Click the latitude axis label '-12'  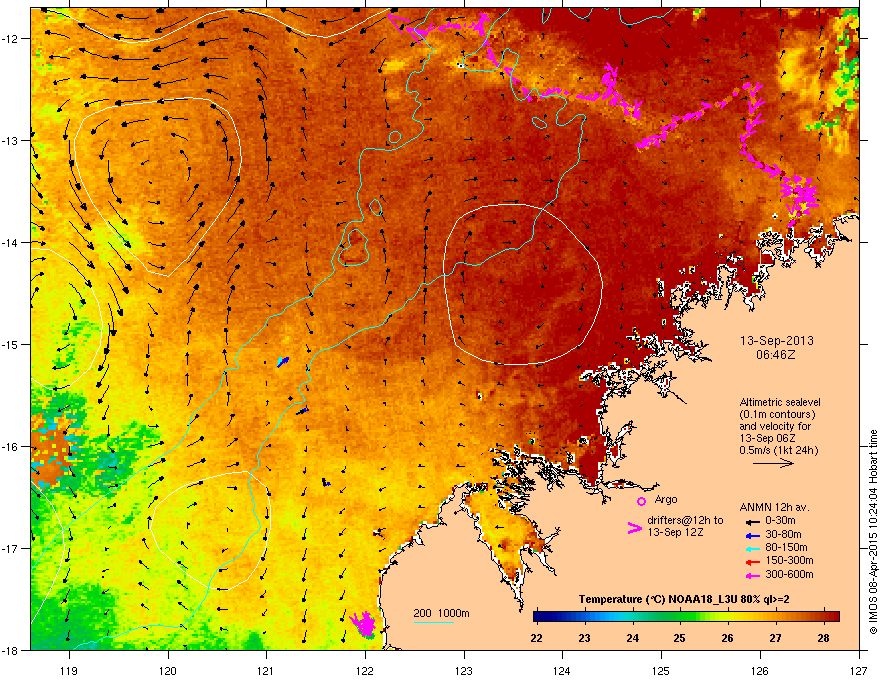pos(10,38)
